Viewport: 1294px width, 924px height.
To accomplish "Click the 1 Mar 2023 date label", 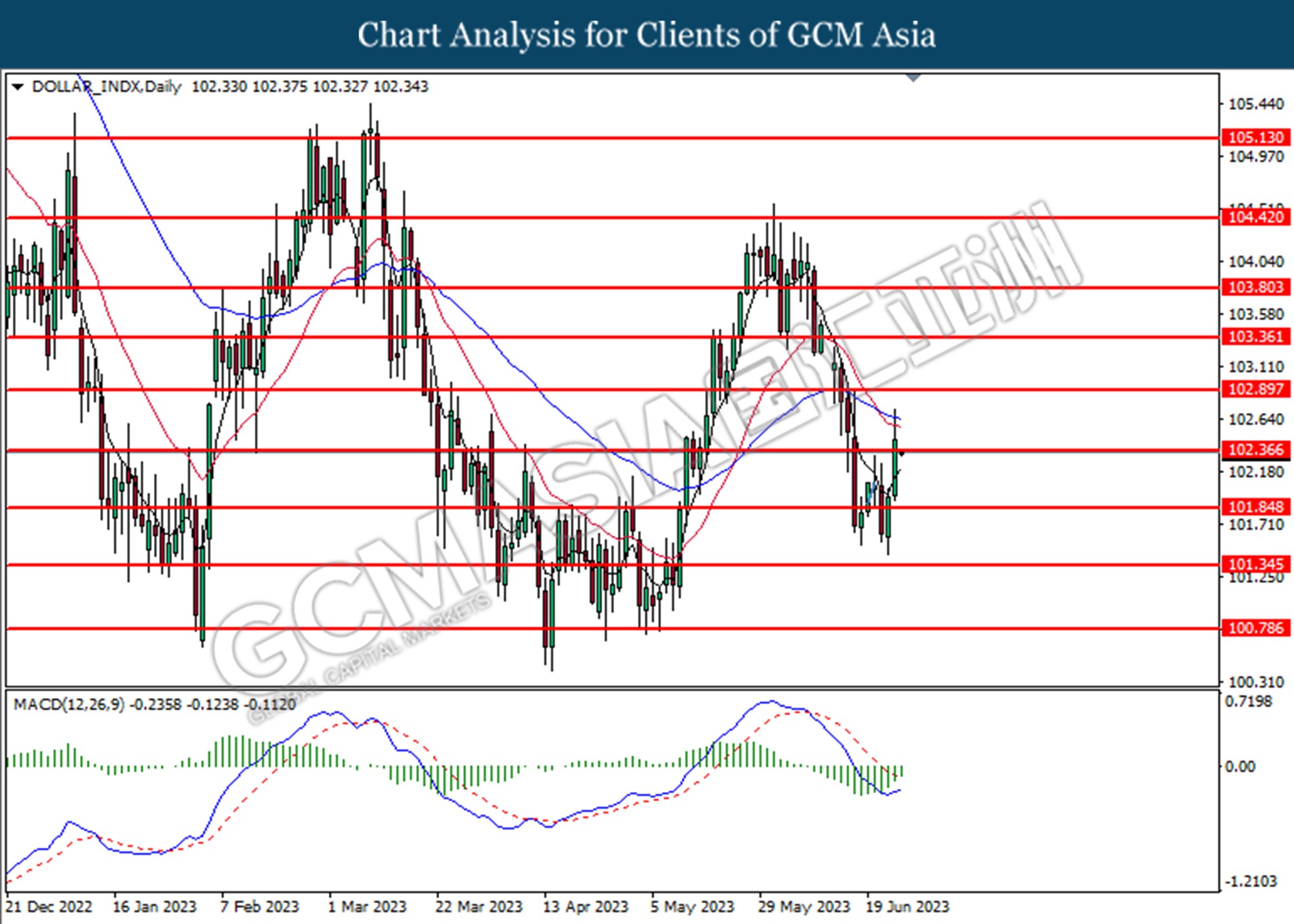I will pyautogui.click(x=367, y=907).
